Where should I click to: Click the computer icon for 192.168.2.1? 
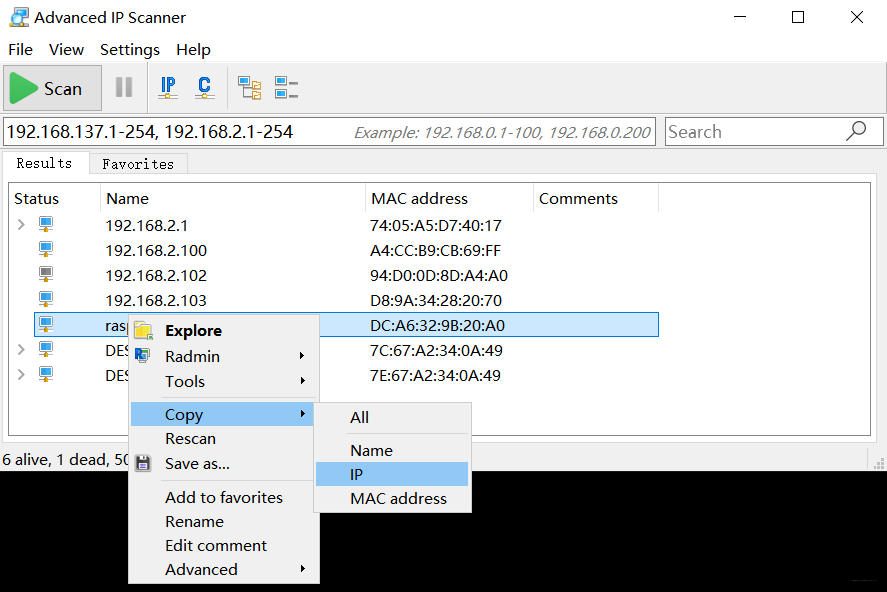point(46,224)
